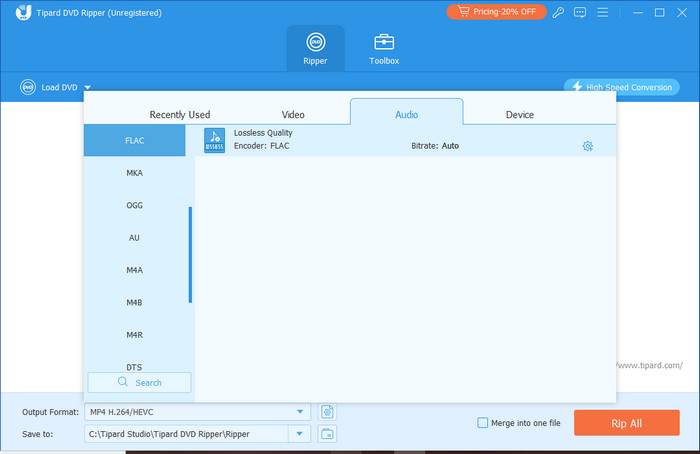The height and width of the screenshot is (454, 700).
Task: Click the Tipard app logo
Action: point(23,12)
